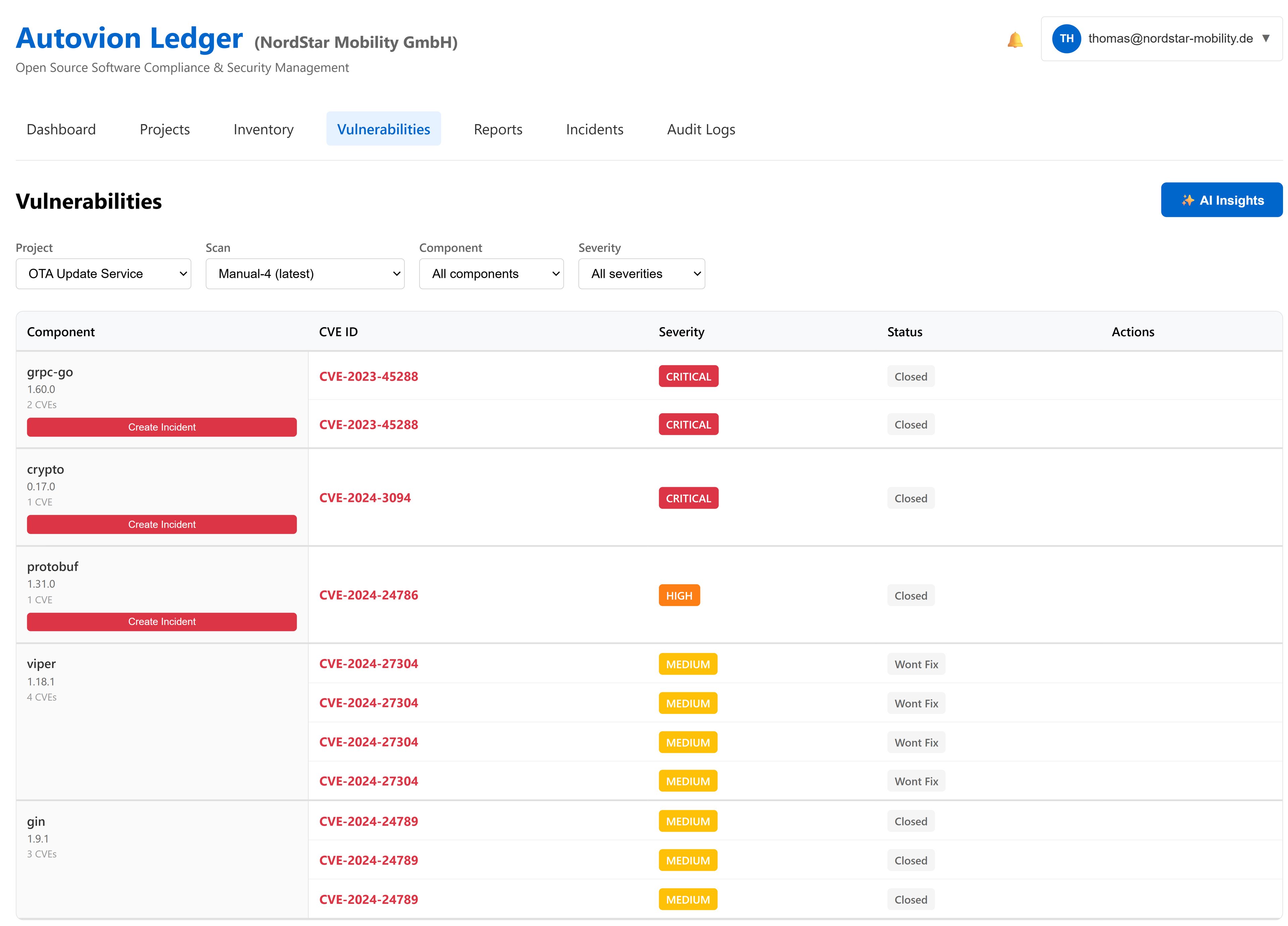Create an incident for crypto component
Image resolution: width=1288 pixels, height=926 pixels.
[x=161, y=524]
